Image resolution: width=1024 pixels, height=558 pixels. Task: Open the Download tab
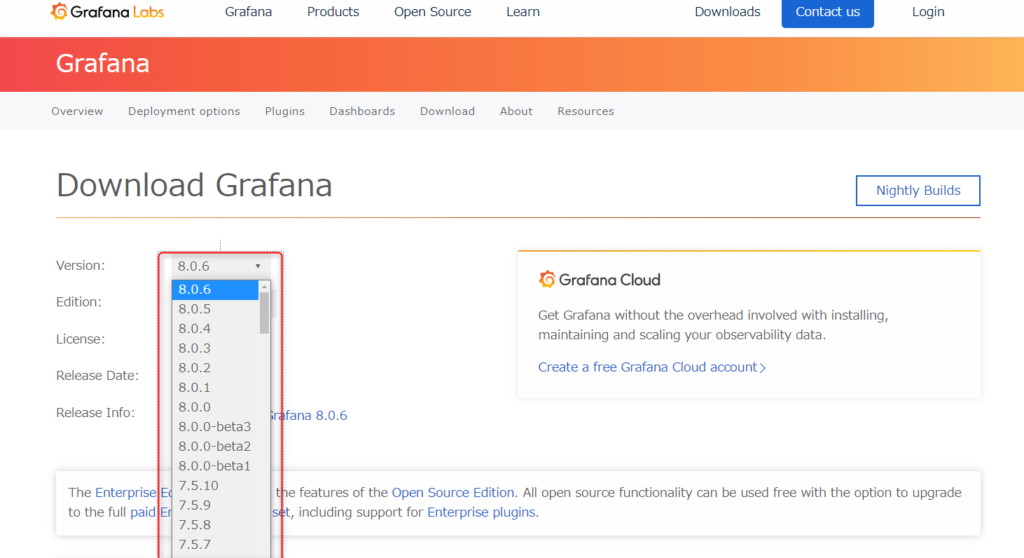447,111
